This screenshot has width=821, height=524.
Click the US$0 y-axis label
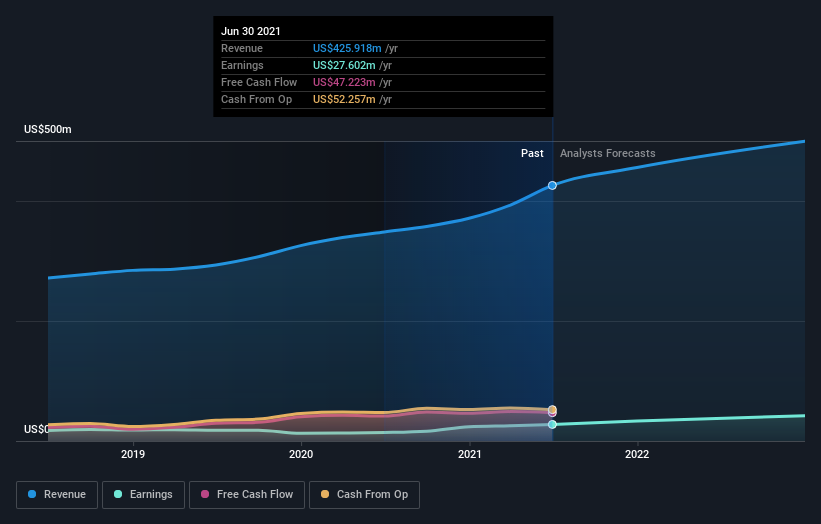pyautogui.click(x=36, y=429)
